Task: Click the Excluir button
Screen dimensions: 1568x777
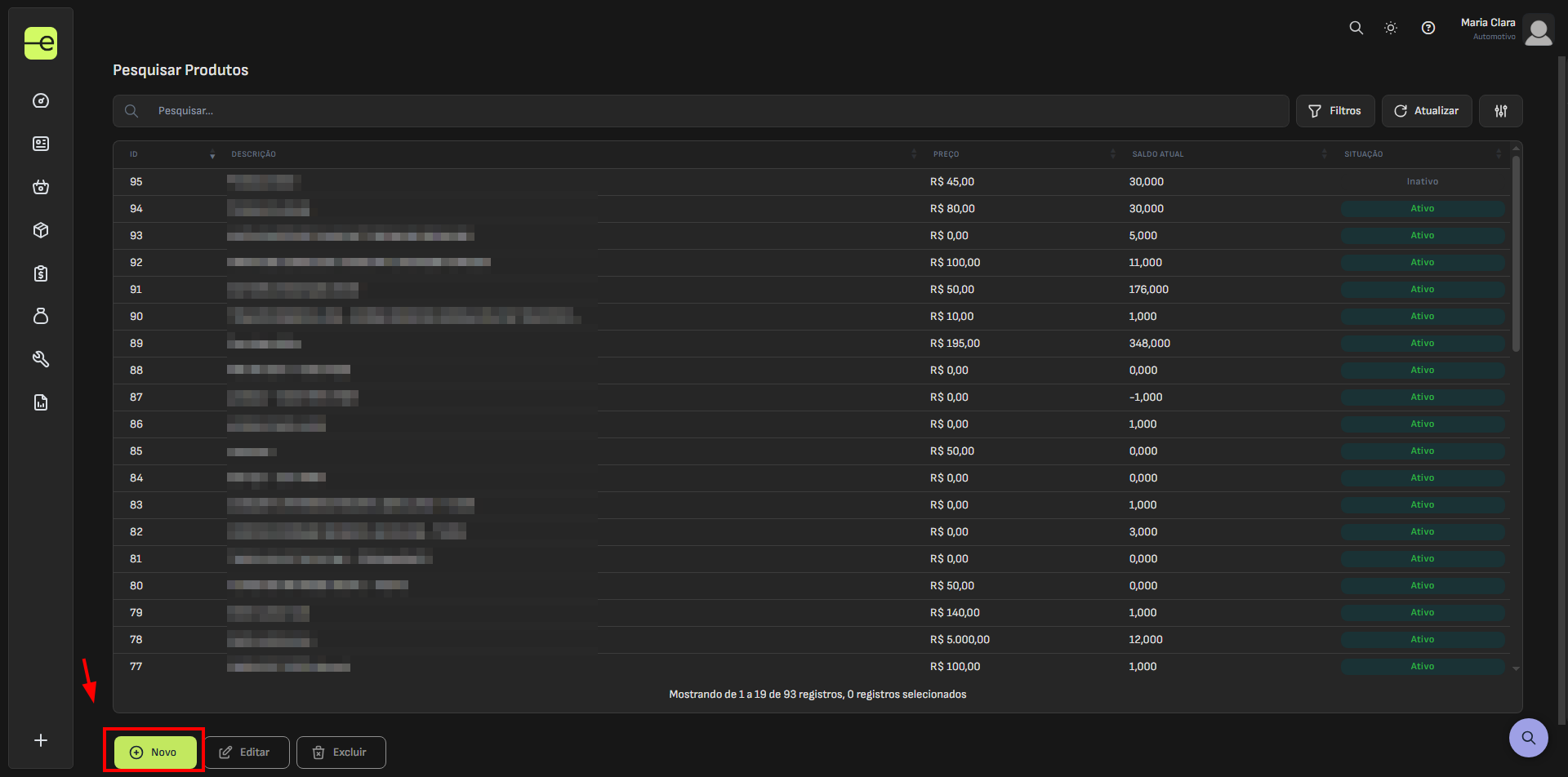Action: tap(341, 753)
